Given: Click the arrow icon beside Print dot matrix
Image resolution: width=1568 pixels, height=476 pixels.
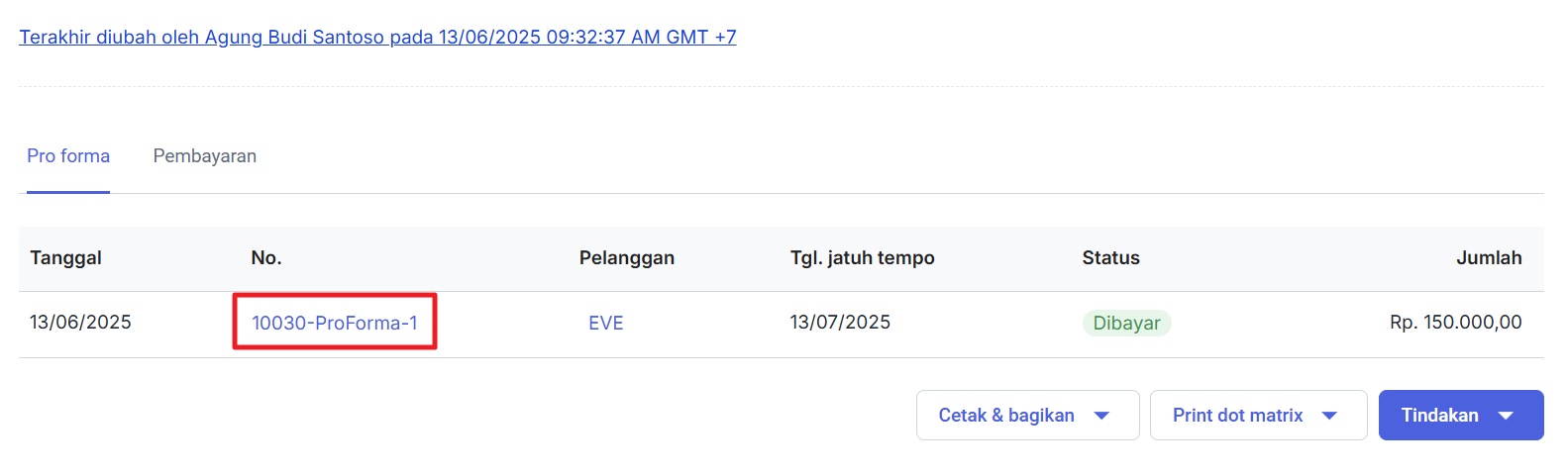Looking at the screenshot, I should [1329, 416].
